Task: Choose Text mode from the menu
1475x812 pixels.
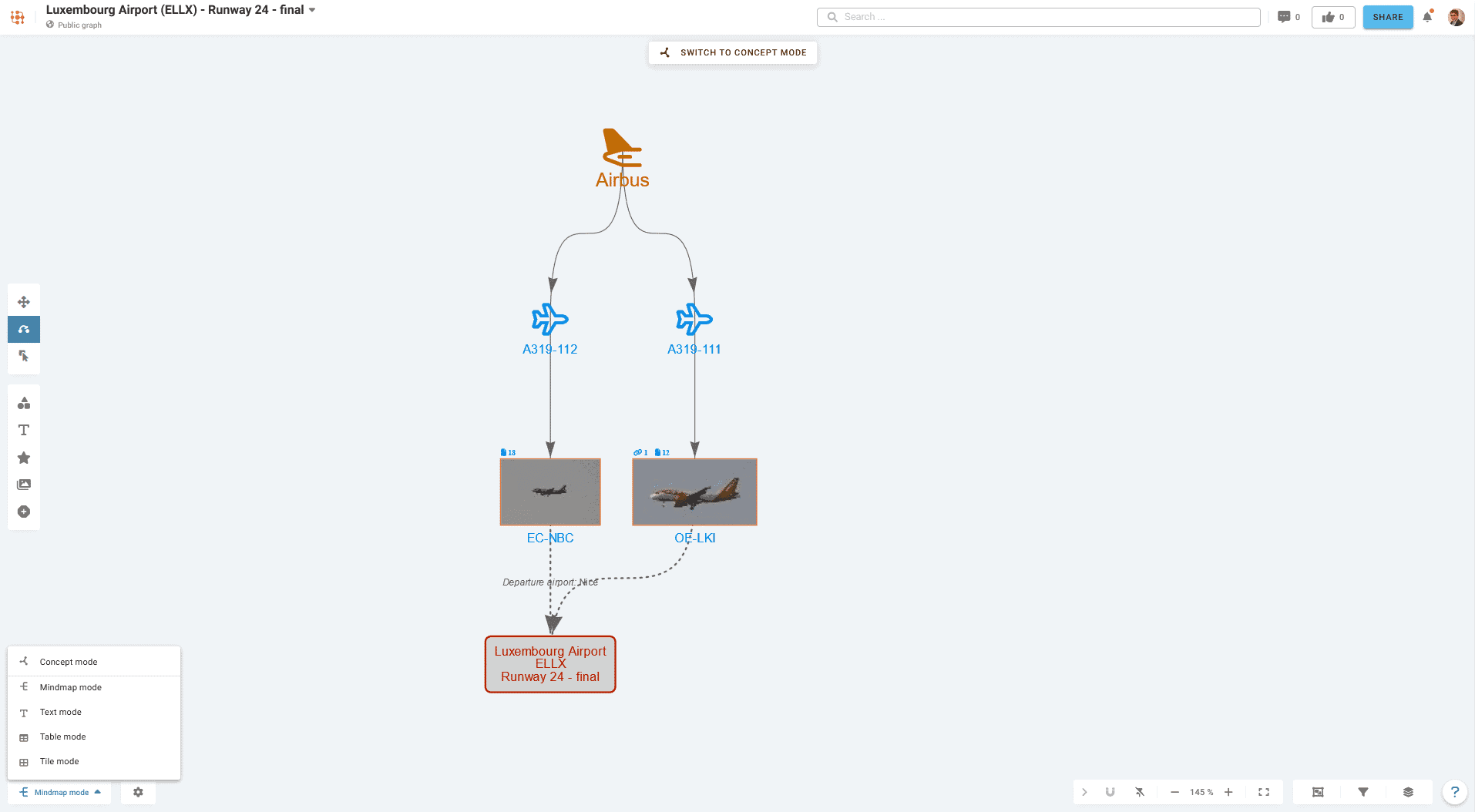Action: click(x=94, y=712)
